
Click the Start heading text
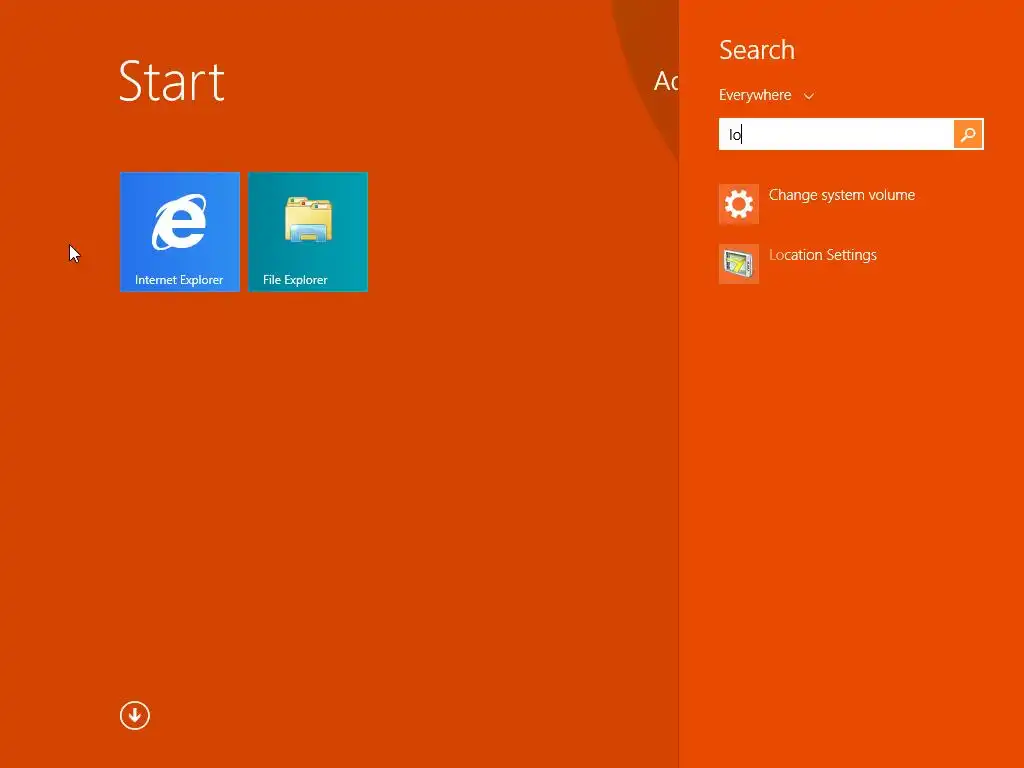click(x=172, y=81)
